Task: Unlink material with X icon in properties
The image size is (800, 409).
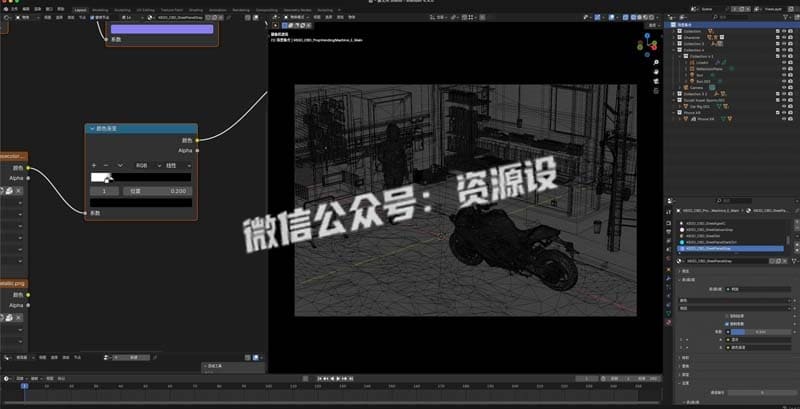Action: (784, 261)
